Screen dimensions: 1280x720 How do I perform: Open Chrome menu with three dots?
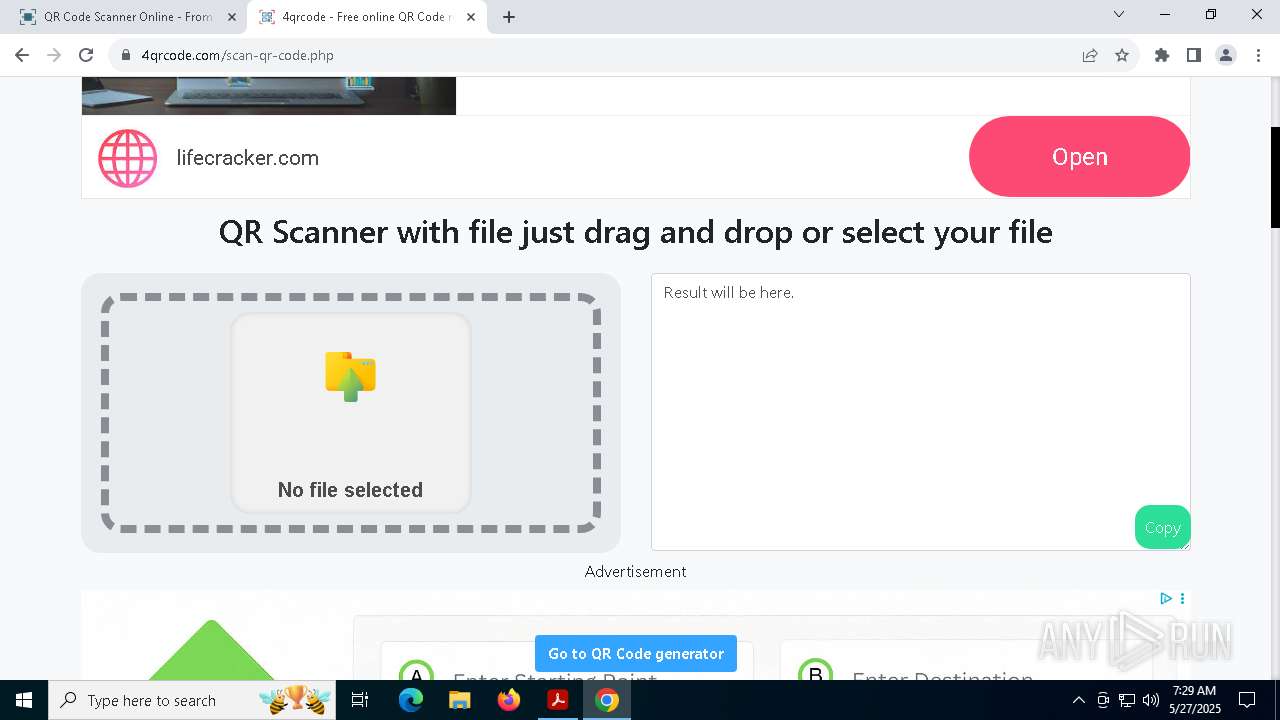point(1257,55)
